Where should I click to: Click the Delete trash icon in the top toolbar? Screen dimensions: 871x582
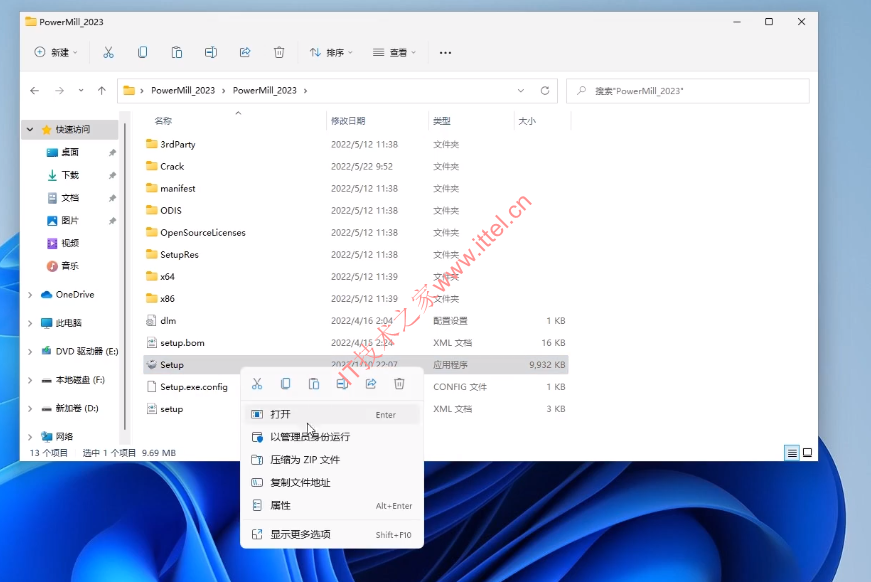tap(279, 52)
